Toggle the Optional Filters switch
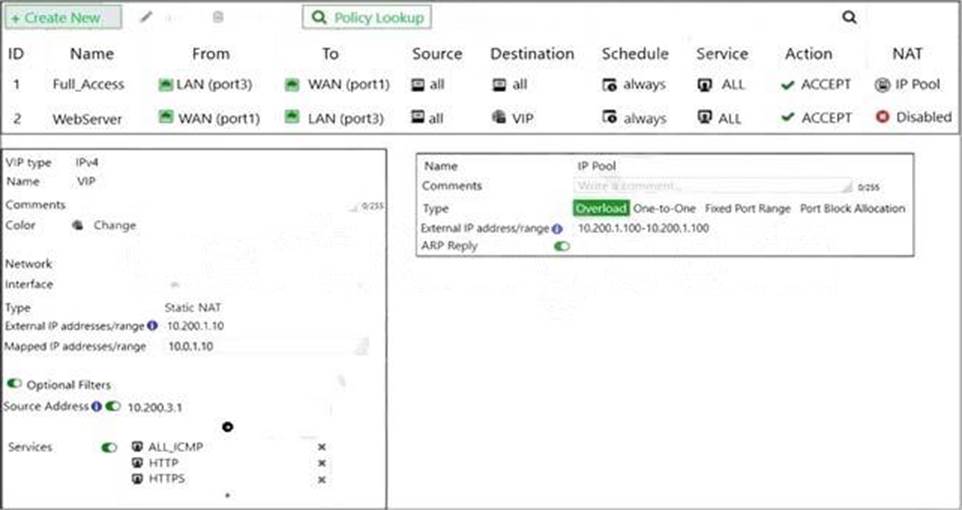 tap(15, 385)
